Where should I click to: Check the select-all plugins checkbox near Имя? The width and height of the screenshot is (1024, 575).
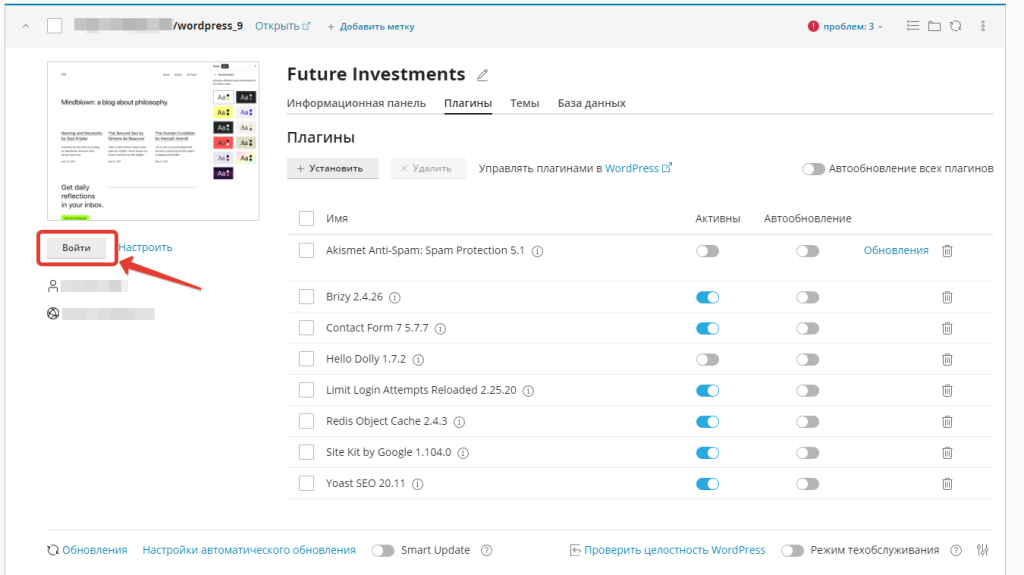point(306,218)
